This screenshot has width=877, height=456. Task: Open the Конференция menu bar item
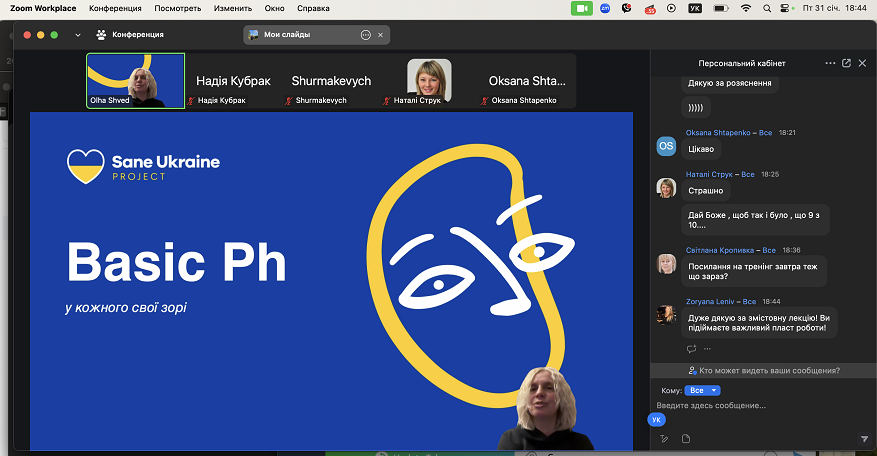pos(115,8)
